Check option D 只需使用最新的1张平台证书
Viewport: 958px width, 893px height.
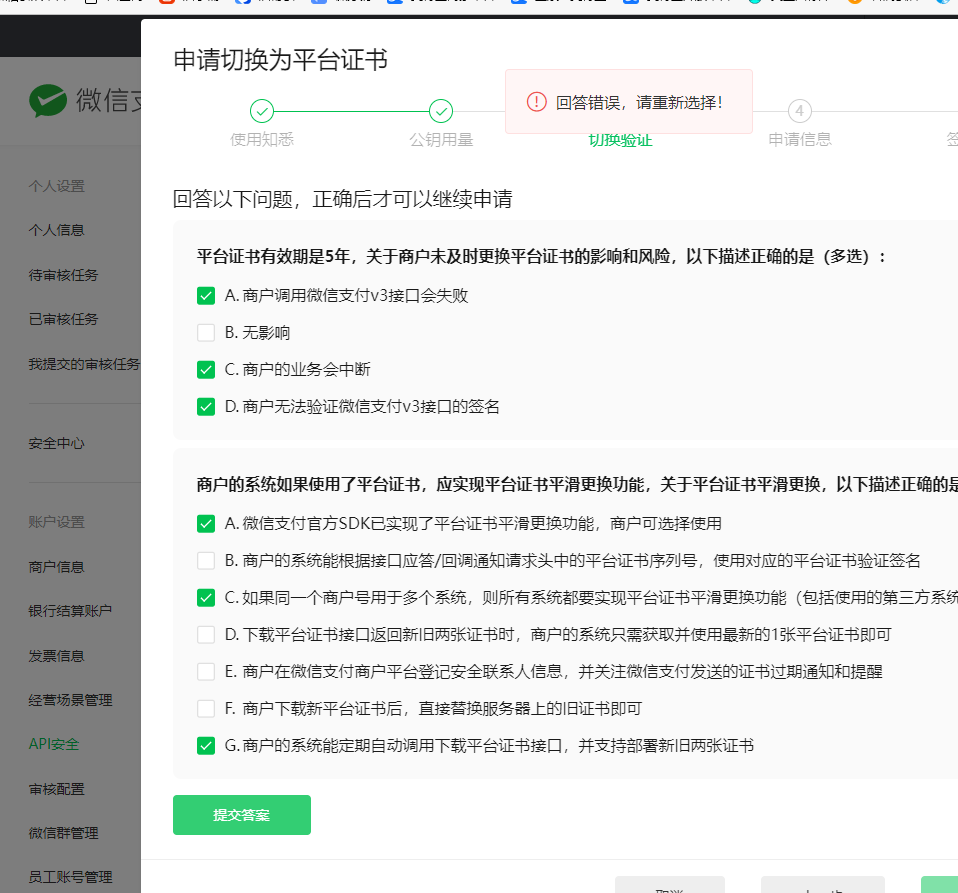coord(206,635)
